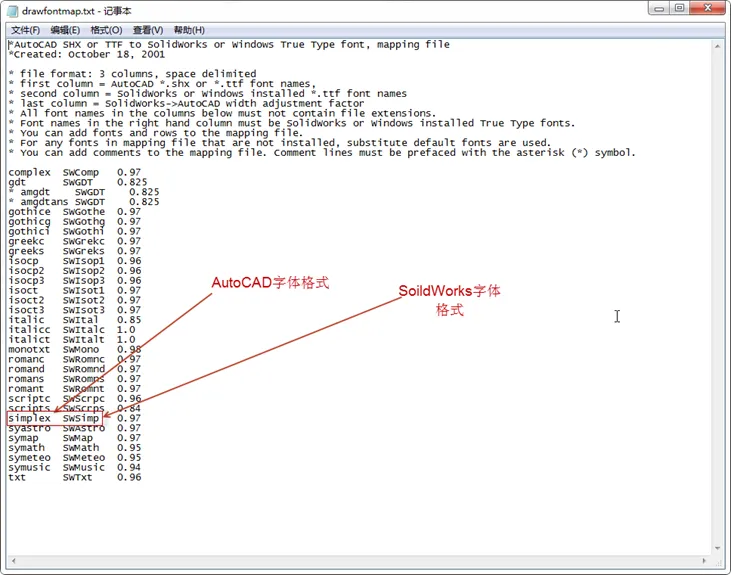Click 'SWIsop2' font mapping
The image size is (731, 575).
tap(84, 270)
